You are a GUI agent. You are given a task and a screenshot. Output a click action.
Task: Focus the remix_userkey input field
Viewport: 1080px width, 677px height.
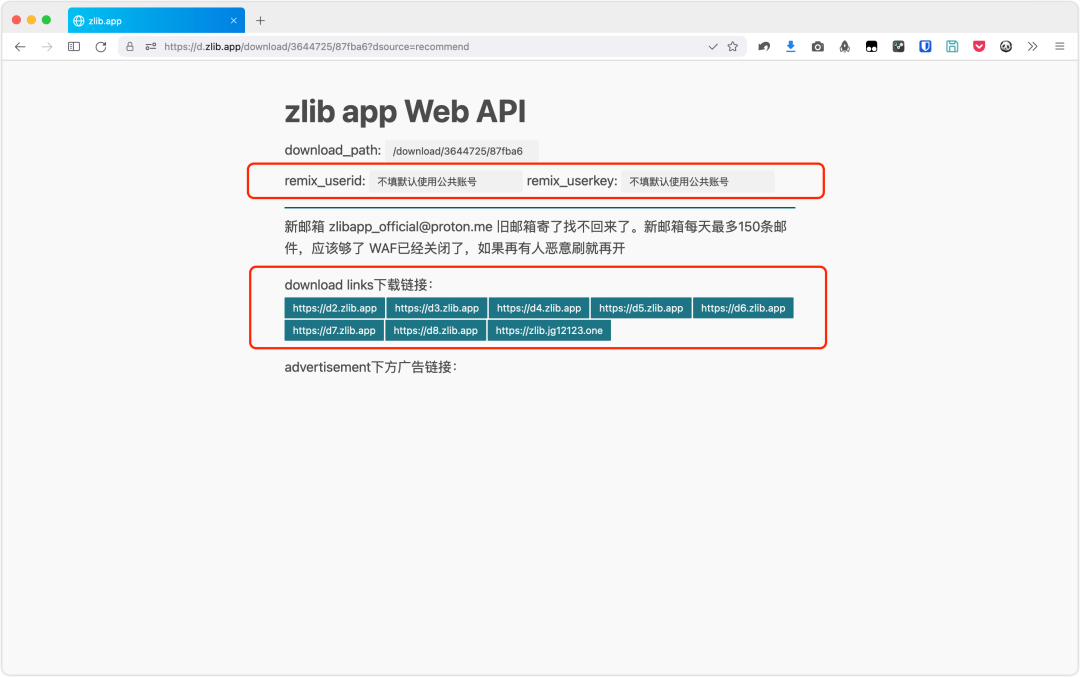coord(697,182)
